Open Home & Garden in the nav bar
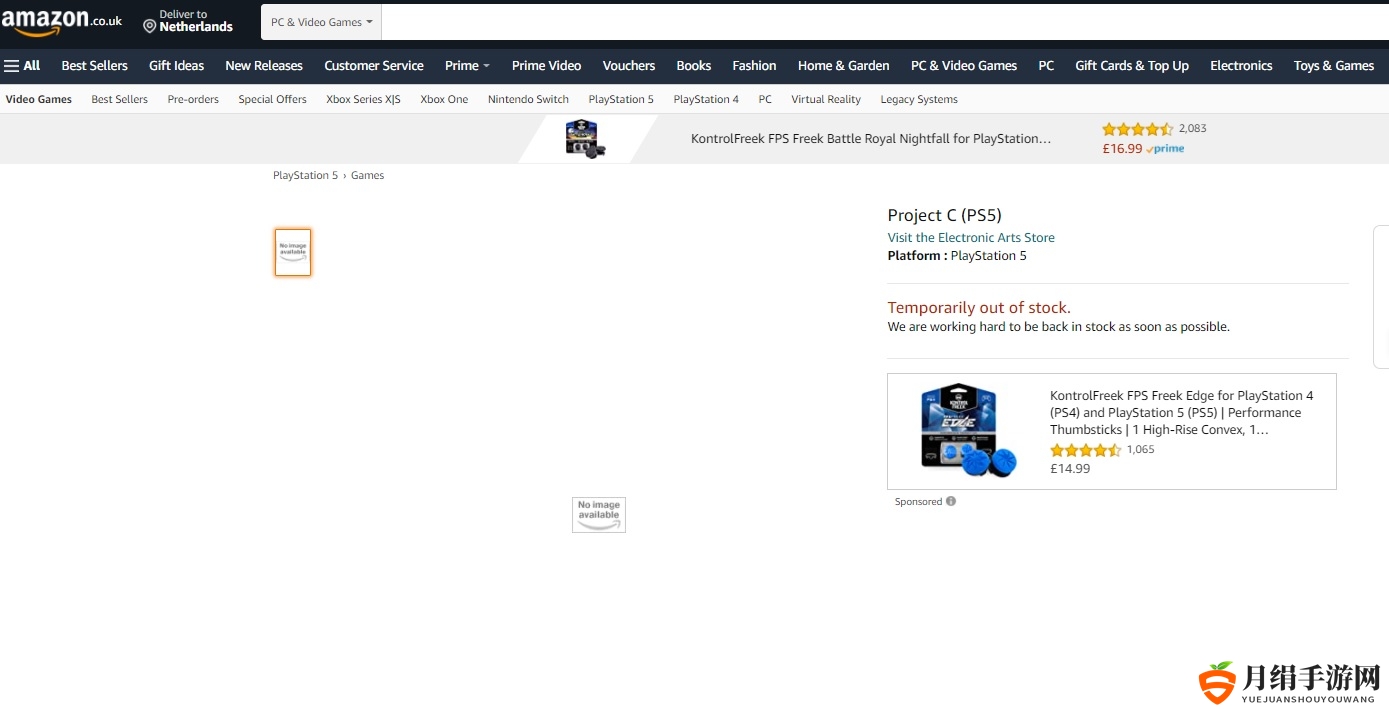The height and width of the screenshot is (709, 1389). pos(844,66)
